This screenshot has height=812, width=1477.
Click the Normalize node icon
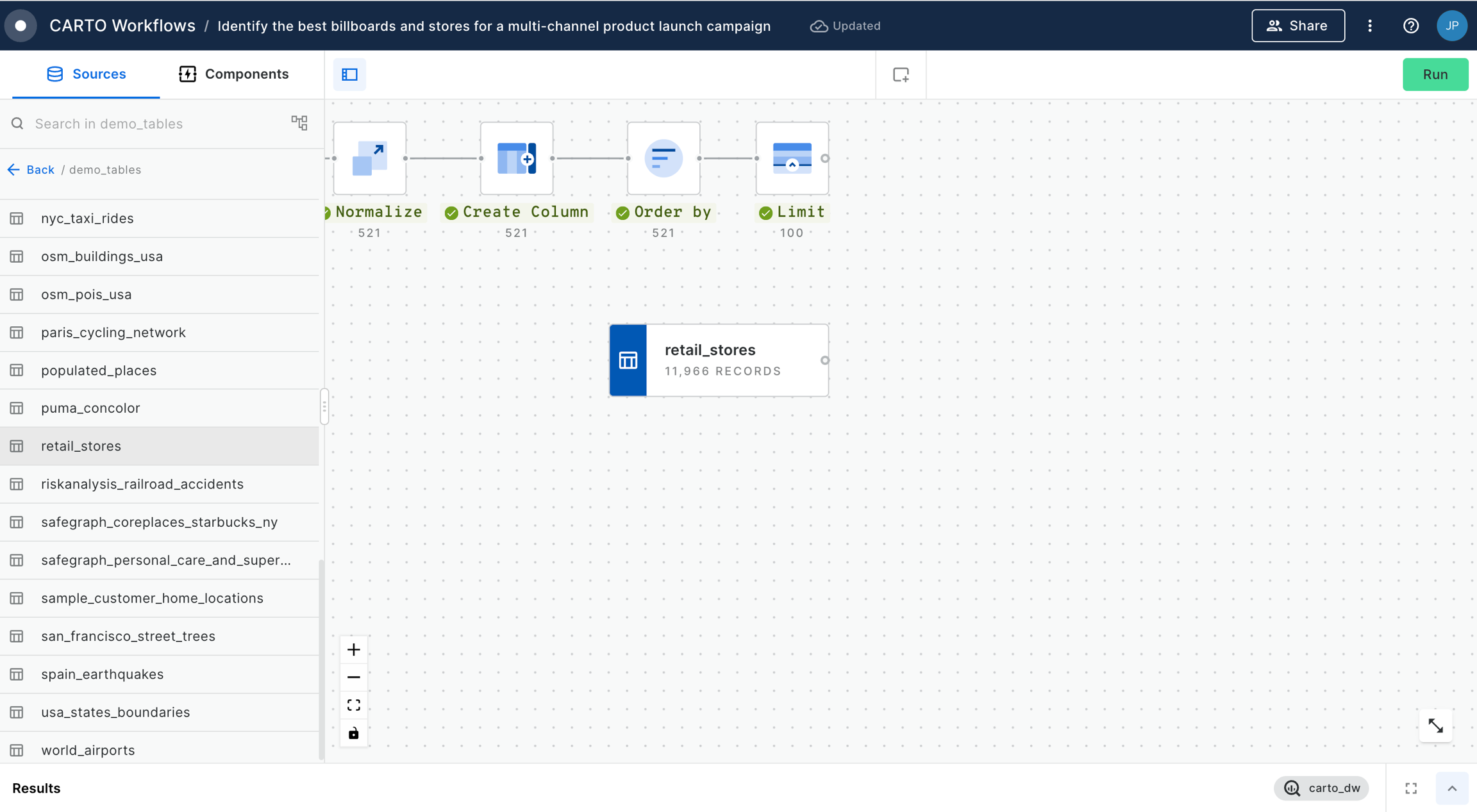[369, 158]
